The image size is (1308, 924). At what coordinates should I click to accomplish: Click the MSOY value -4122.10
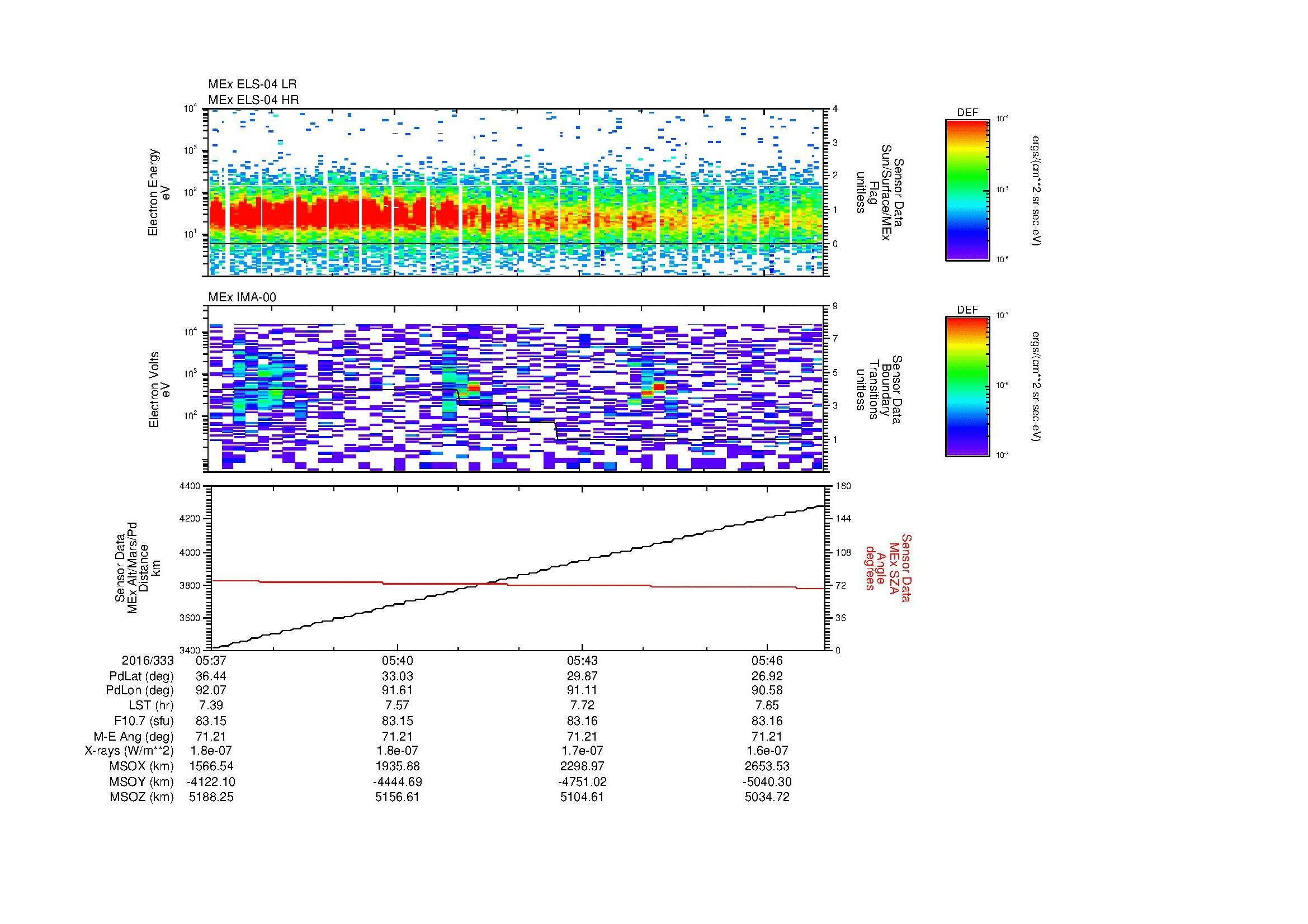click(211, 781)
